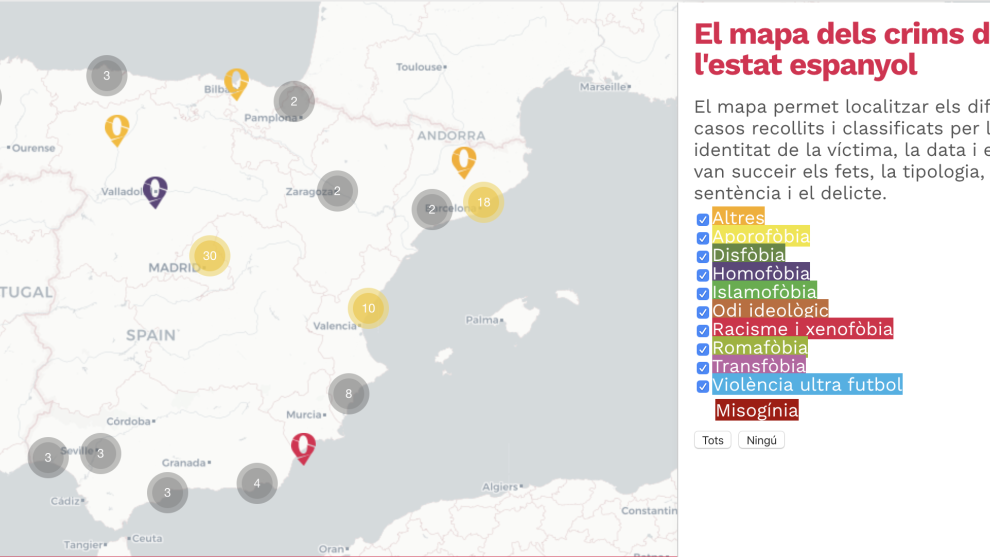Expand the grey cluster at Zaragoza

[338, 192]
